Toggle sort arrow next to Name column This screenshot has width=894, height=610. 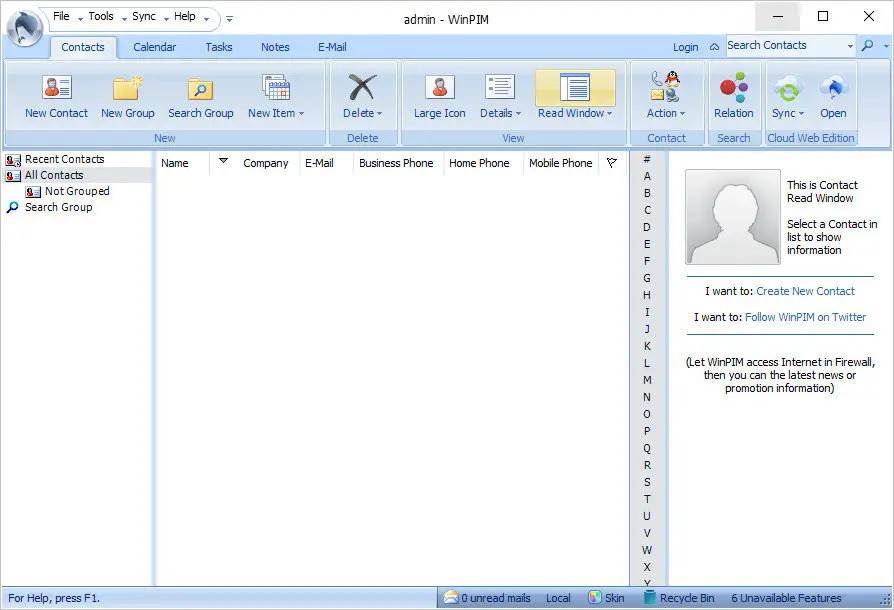coord(224,161)
